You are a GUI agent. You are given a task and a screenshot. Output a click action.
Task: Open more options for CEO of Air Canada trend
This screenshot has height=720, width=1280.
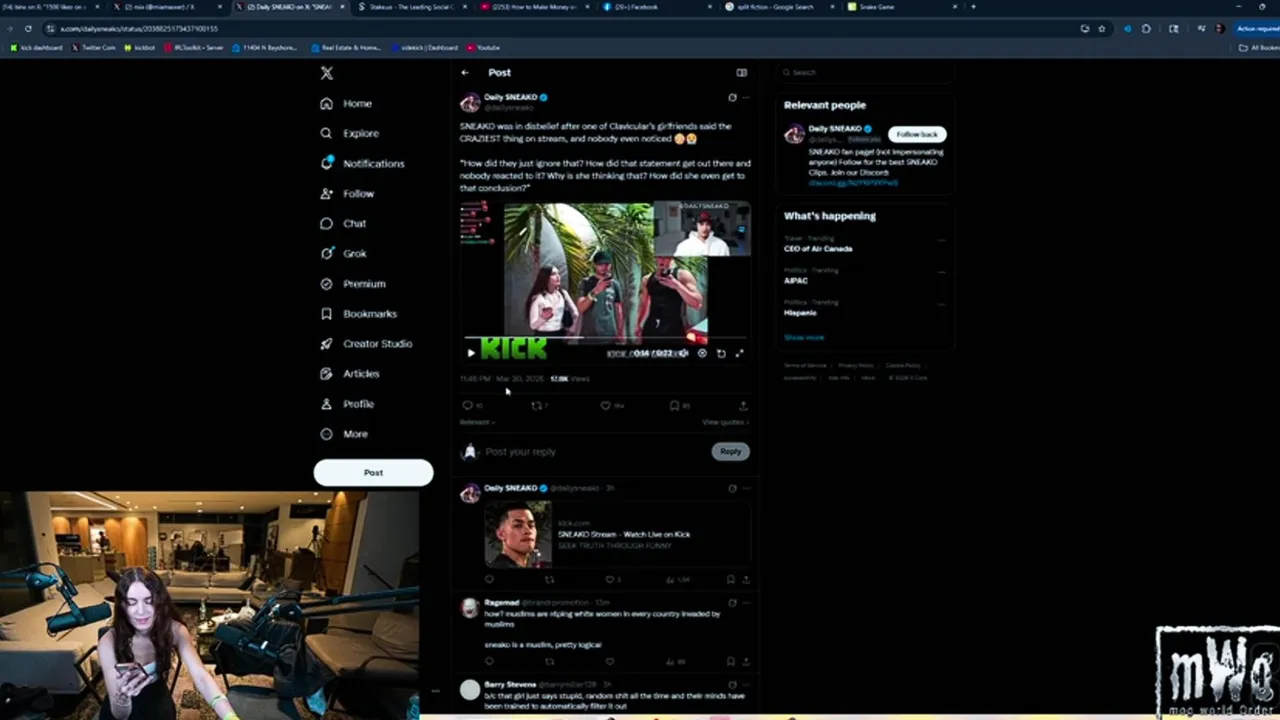tap(941, 240)
